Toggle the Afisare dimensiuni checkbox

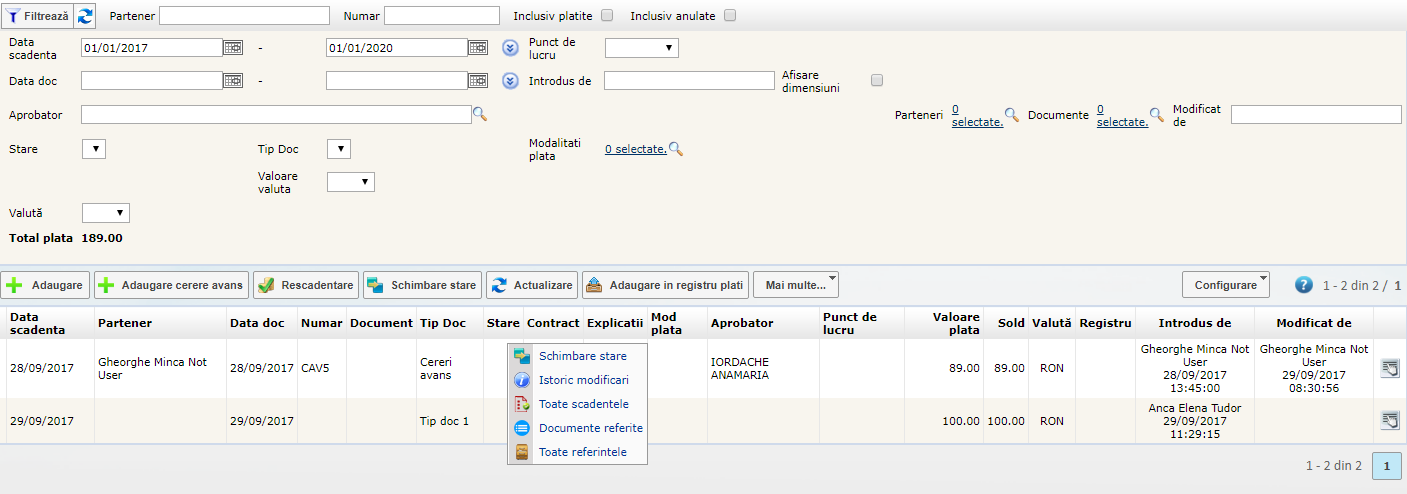(877, 80)
